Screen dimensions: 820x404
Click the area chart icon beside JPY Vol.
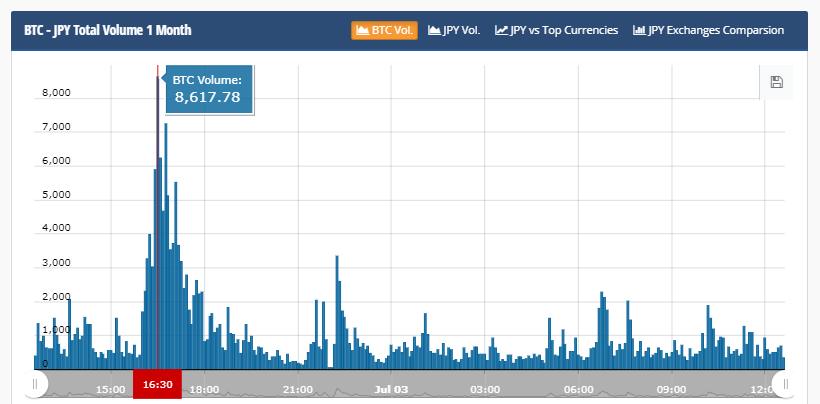435,30
